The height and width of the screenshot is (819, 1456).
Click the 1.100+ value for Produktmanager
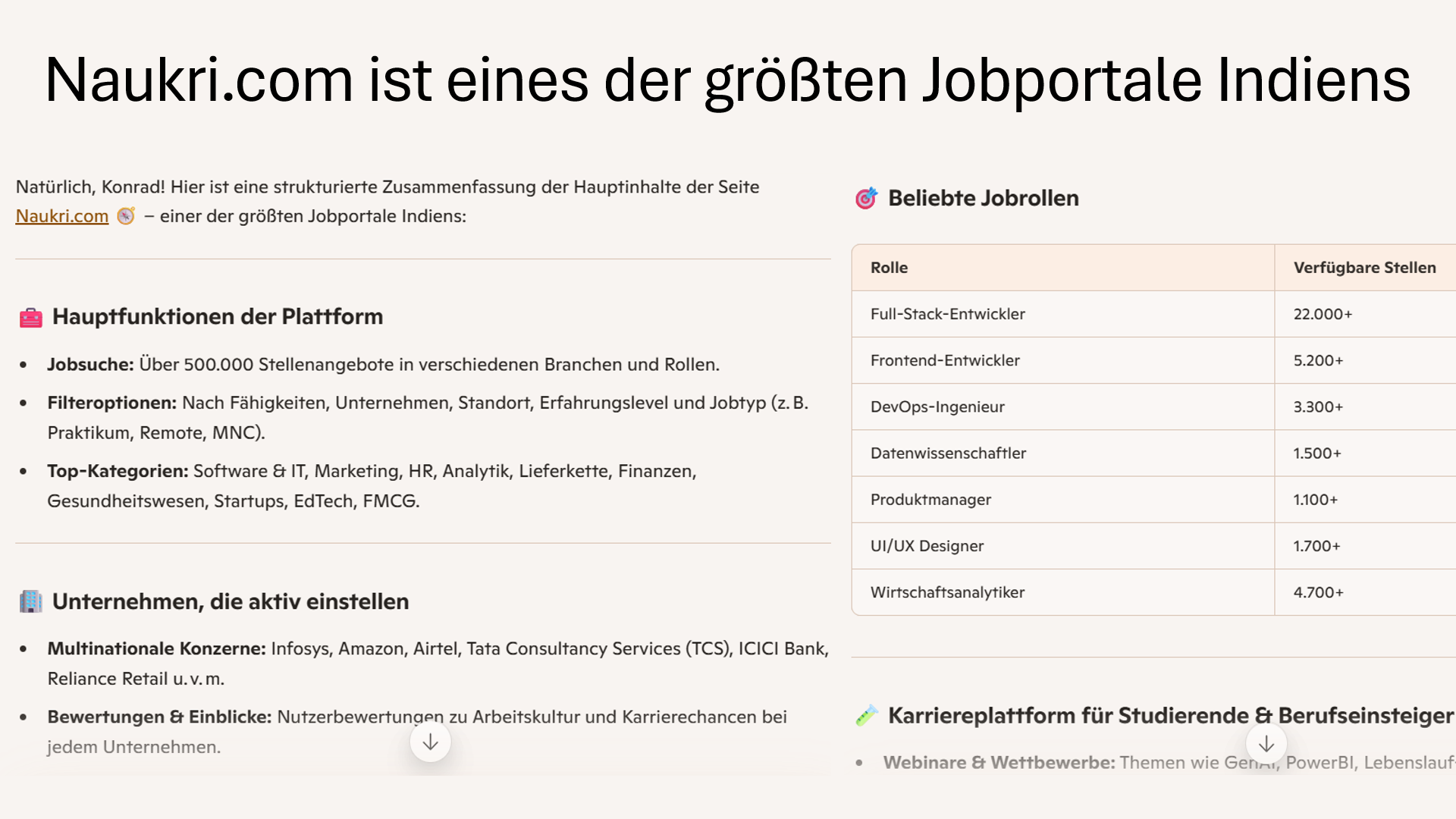coord(1316,500)
